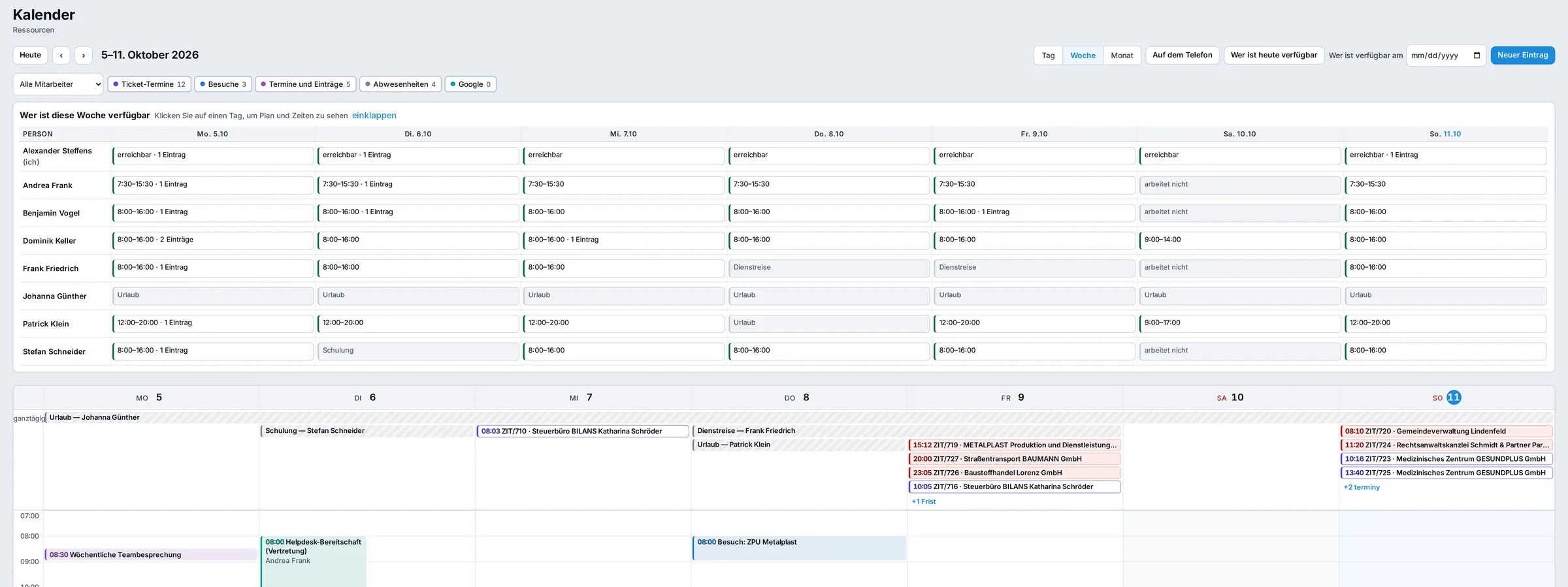This screenshot has width=1568, height=587.
Task: Go to the next week
Action: [x=84, y=56]
